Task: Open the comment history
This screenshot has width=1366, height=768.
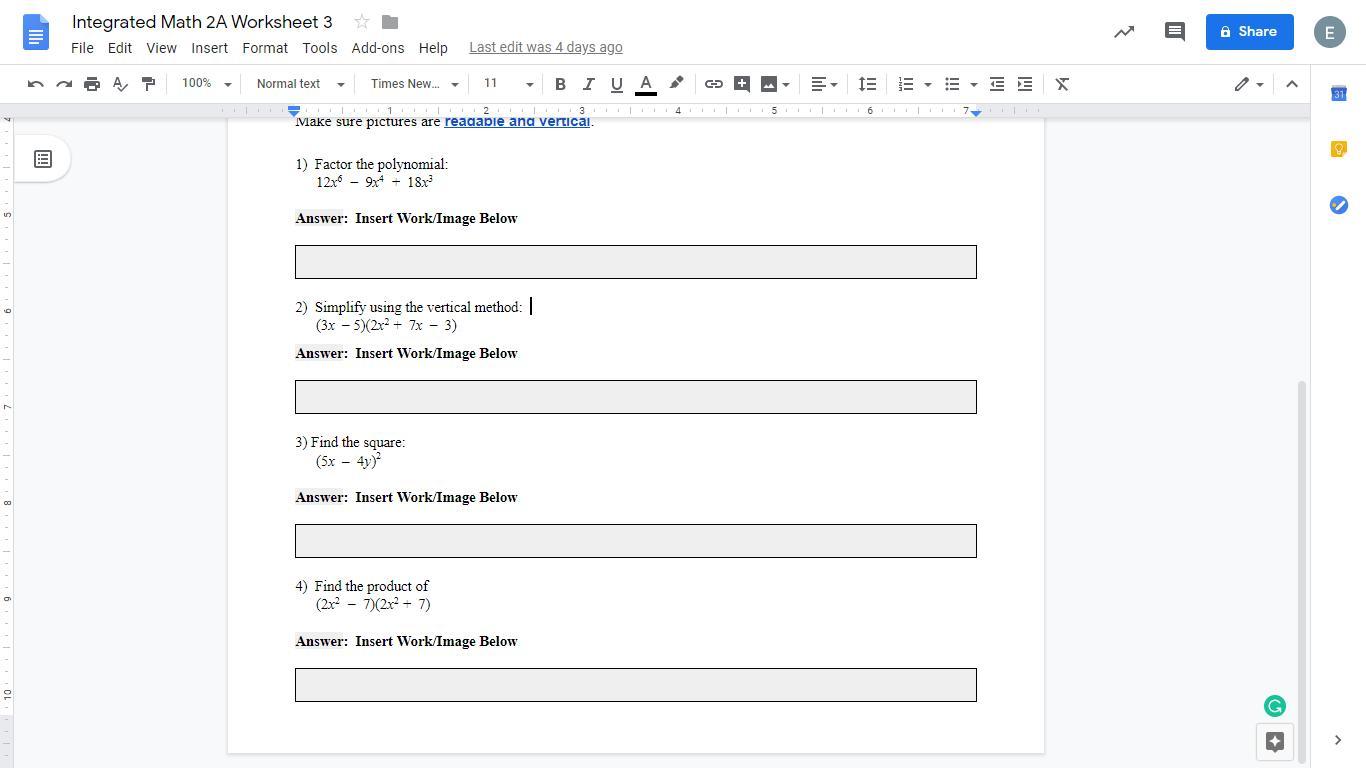Action: [1175, 32]
